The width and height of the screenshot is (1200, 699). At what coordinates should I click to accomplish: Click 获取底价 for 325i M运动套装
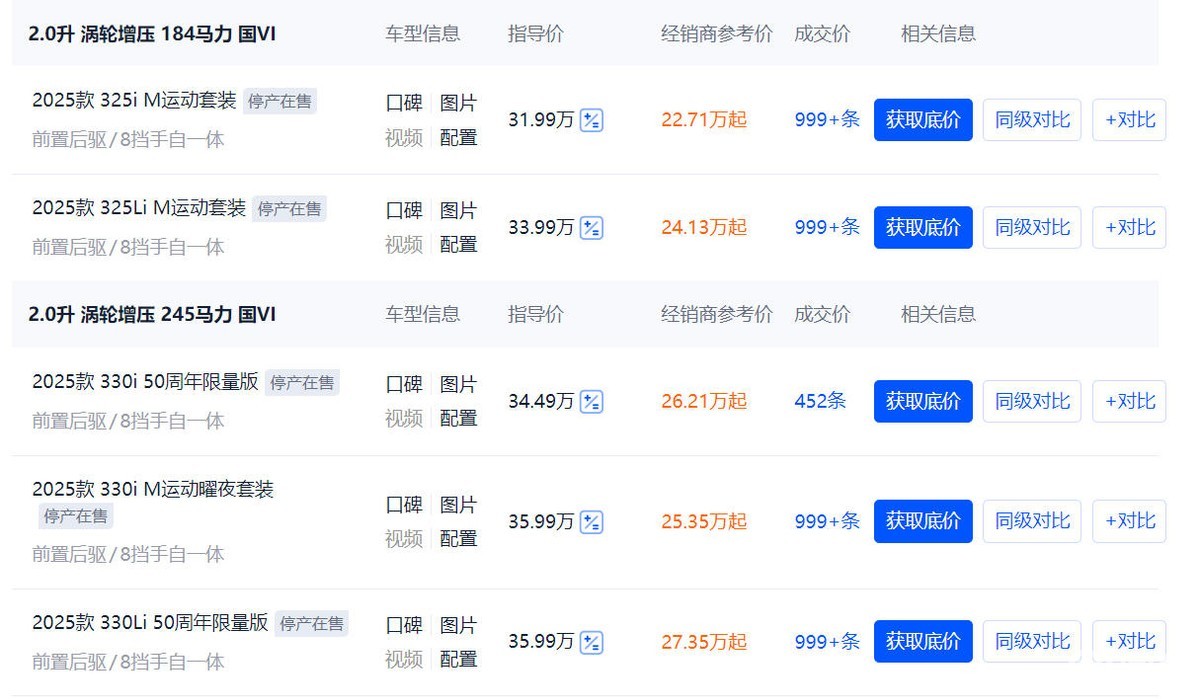pos(922,119)
